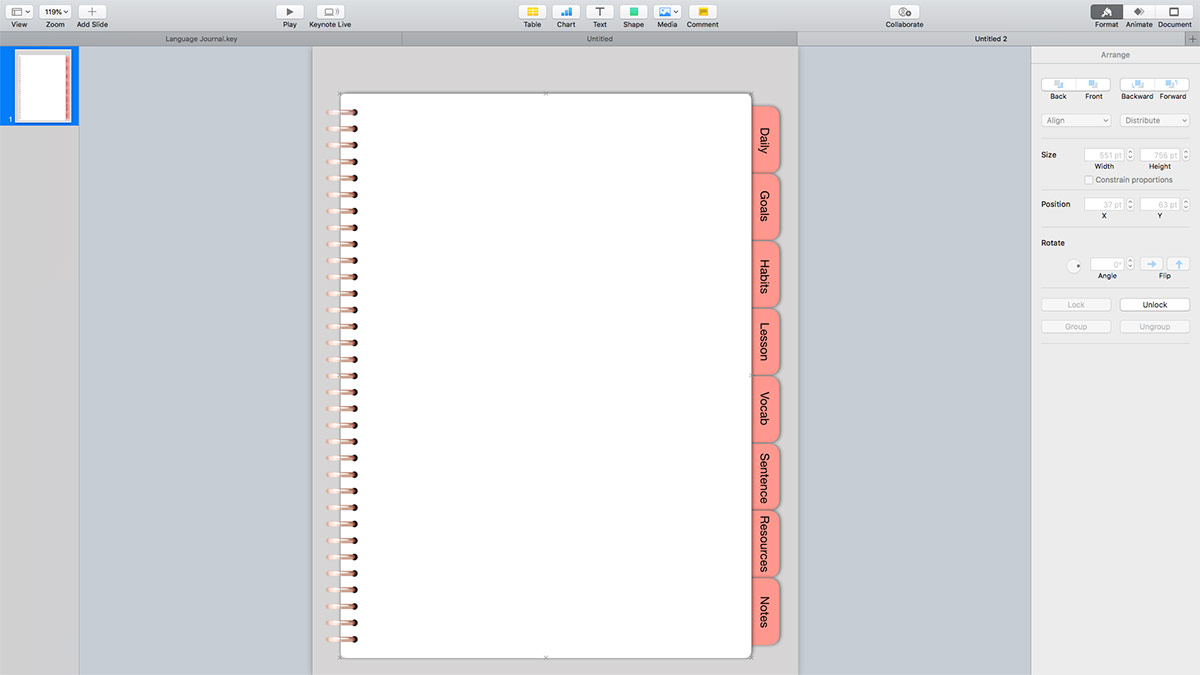Click the X position field

coord(1105,204)
